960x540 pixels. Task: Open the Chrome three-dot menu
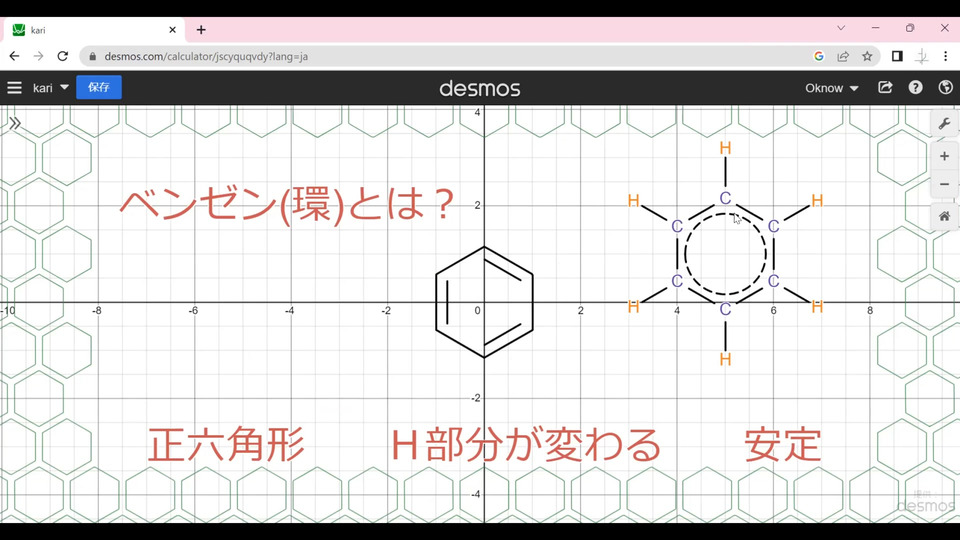click(945, 56)
